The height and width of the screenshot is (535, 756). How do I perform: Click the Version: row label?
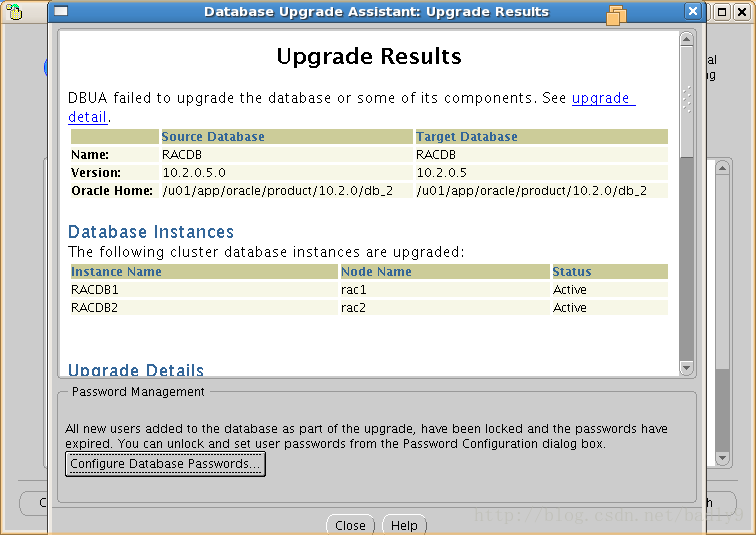[x=96, y=173]
